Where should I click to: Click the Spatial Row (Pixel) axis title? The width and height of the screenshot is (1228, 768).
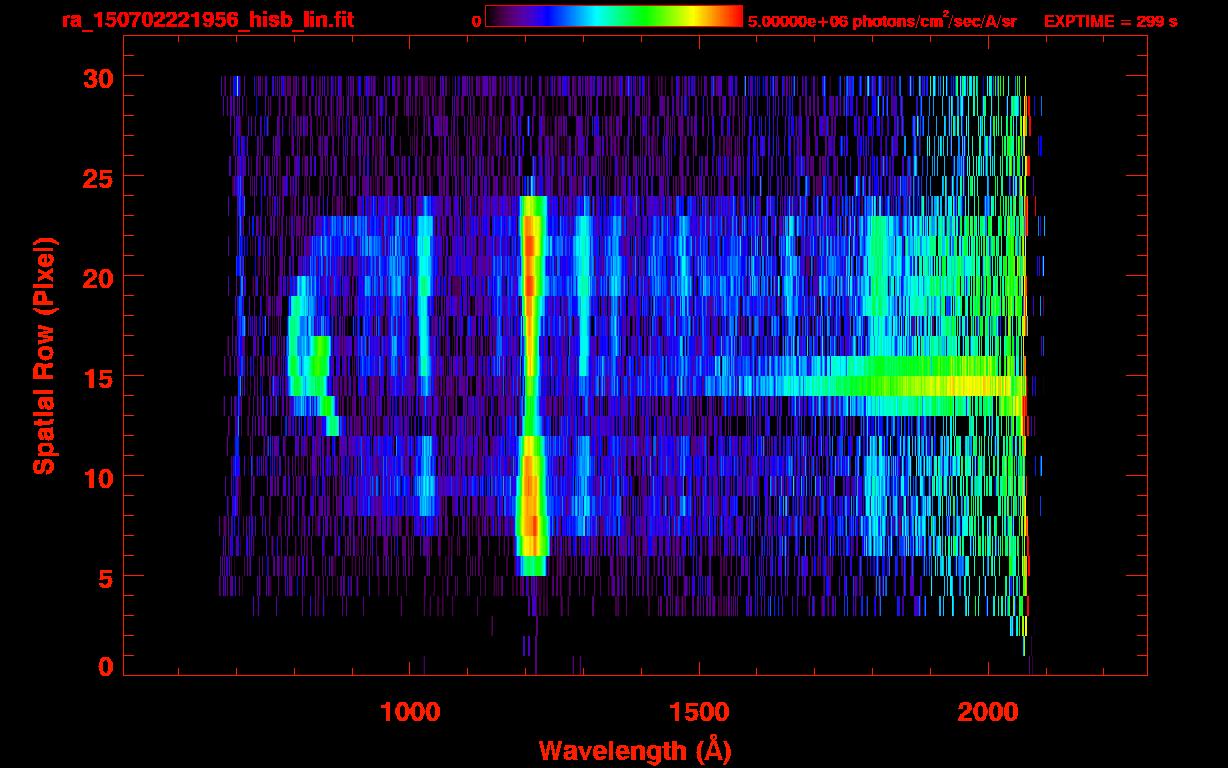[x=44, y=356]
